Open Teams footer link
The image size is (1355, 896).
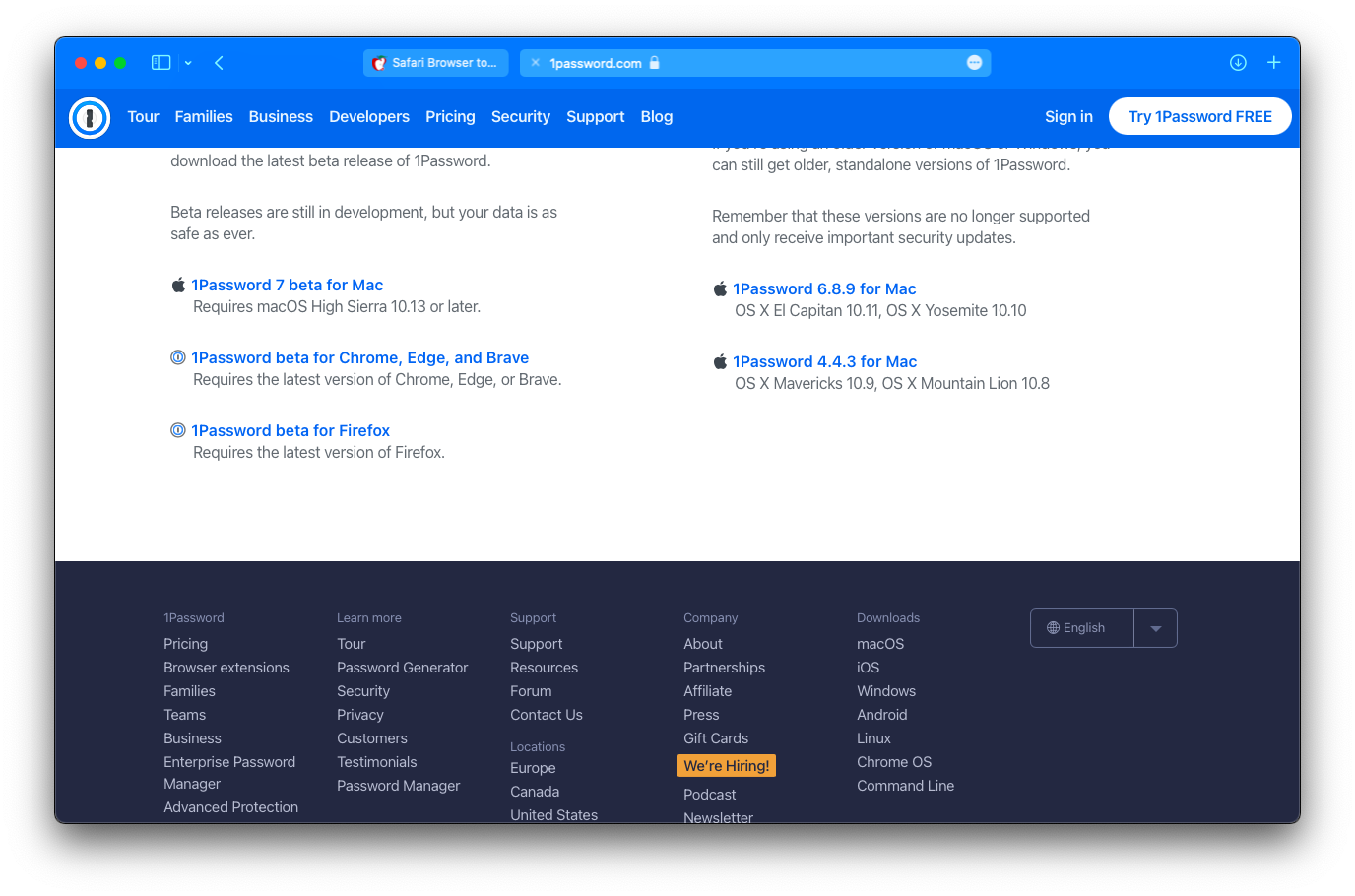coord(185,715)
